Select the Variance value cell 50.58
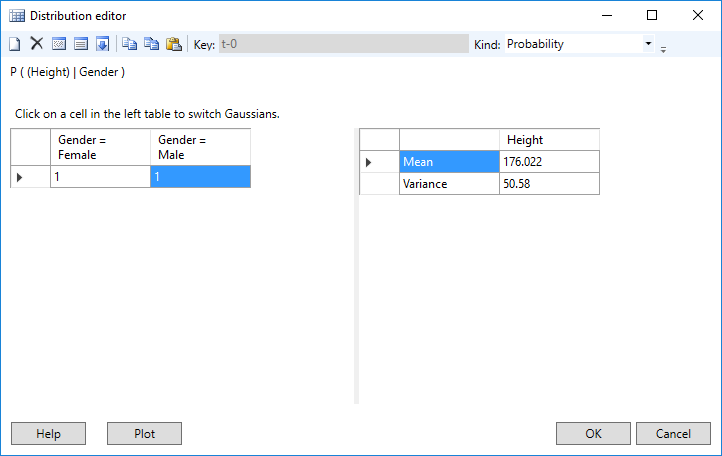Viewport: 722px width, 456px height. click(x=549, y=184)
